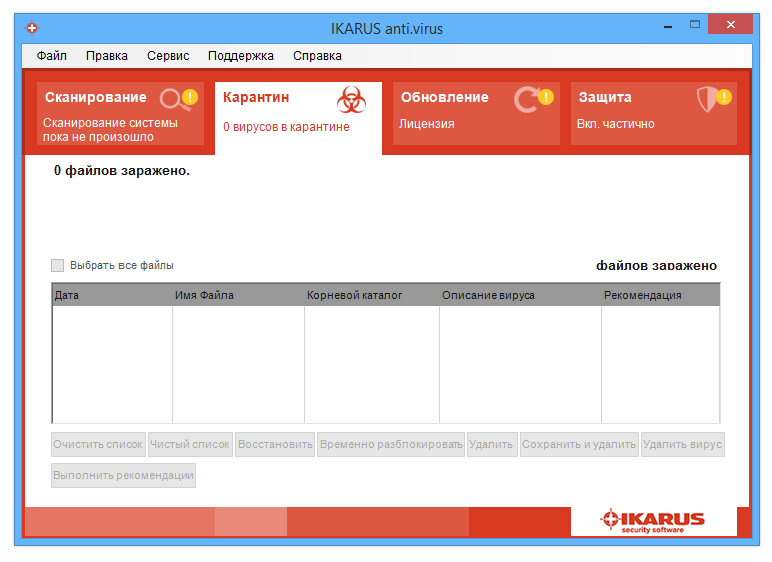Click the Чистый список button
772x562 pixels.
[190, 444]
